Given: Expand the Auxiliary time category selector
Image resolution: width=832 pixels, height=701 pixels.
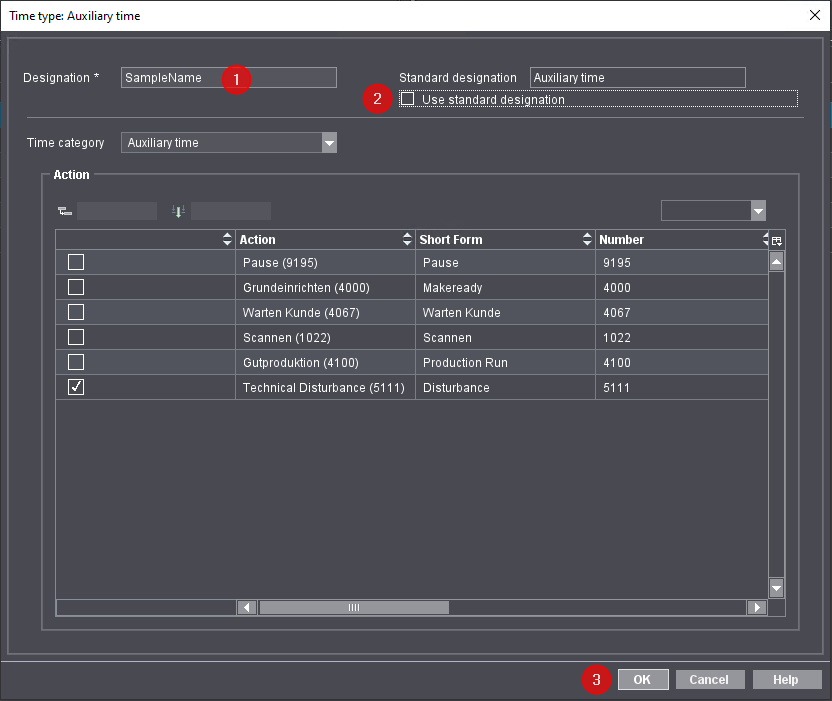Looking at the screenshot, I should pyautogui.click(x=330, y=142).
